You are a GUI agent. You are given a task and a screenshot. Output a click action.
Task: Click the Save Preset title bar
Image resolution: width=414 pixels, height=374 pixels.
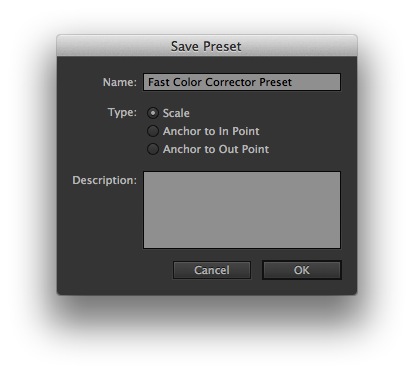[207, 46]
